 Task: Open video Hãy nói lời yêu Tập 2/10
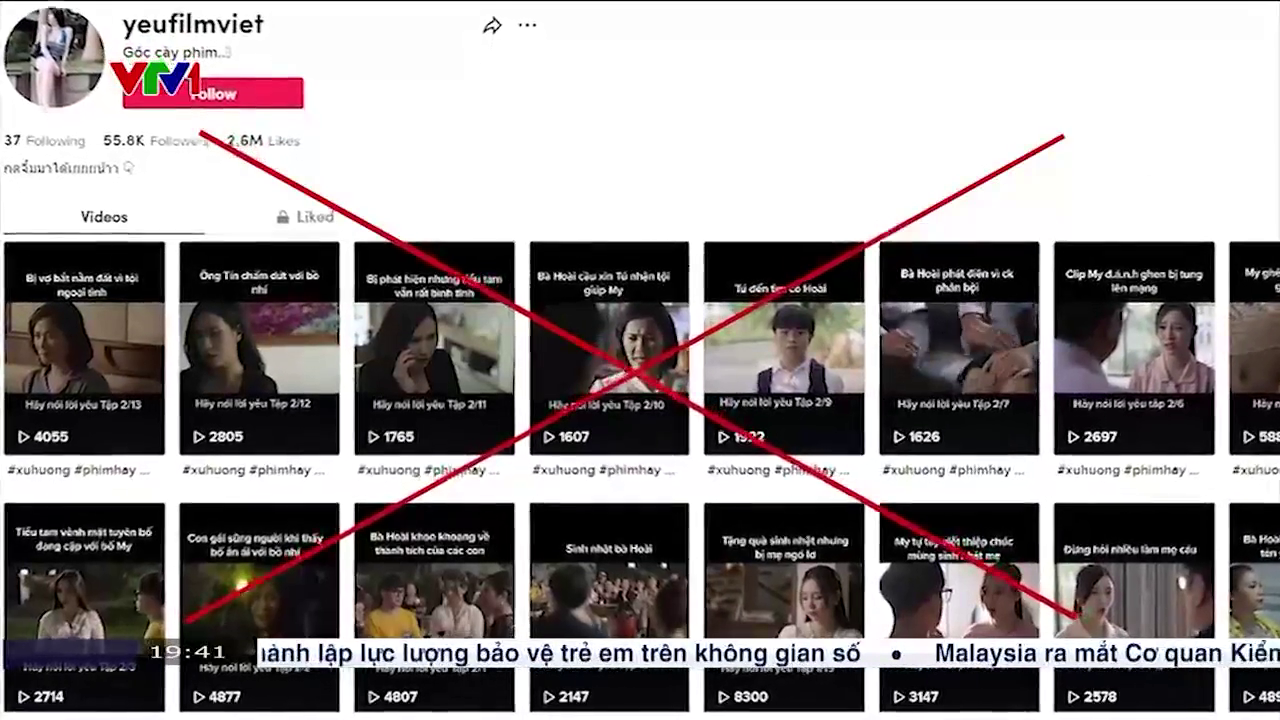click(x=609, y=348)
